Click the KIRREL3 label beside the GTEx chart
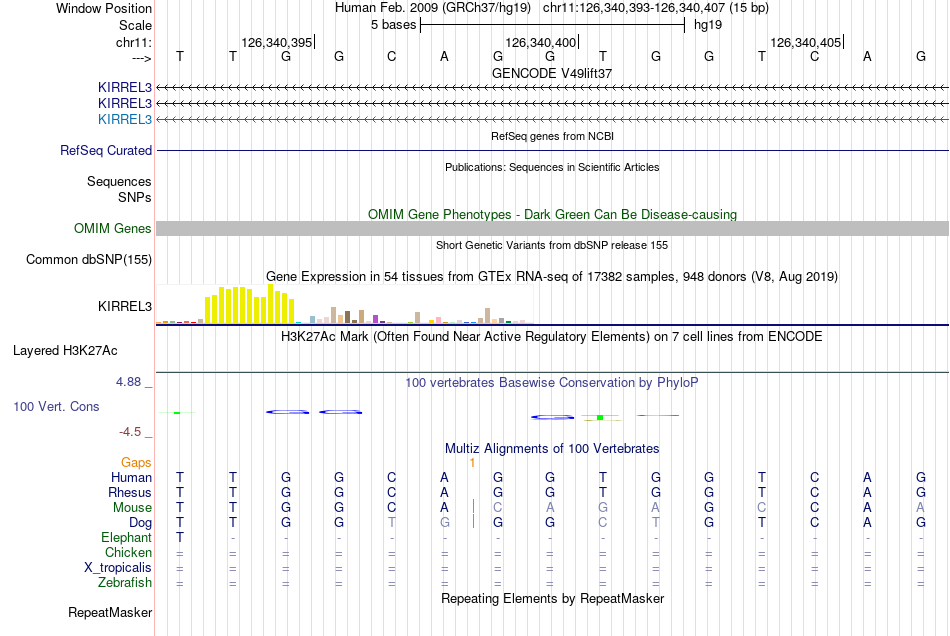This screenshot has height=636, width=950. click(125, 306)
